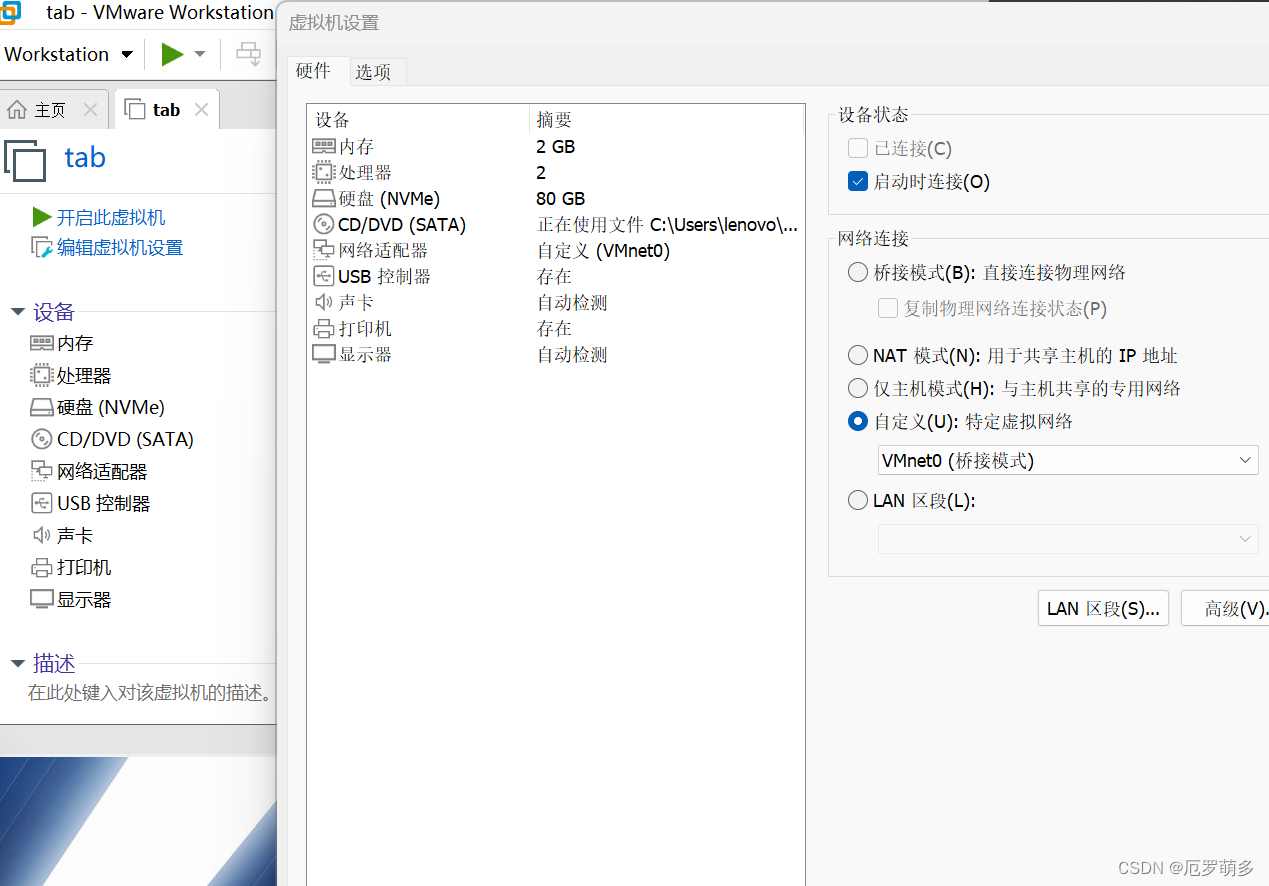
Task: Select the 内存 memory icon in settings list
Action: (323, 146)
